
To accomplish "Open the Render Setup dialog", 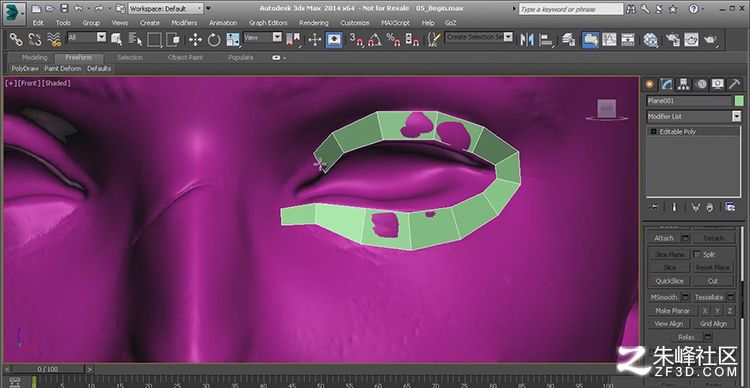I will click(x=673, y=40).
